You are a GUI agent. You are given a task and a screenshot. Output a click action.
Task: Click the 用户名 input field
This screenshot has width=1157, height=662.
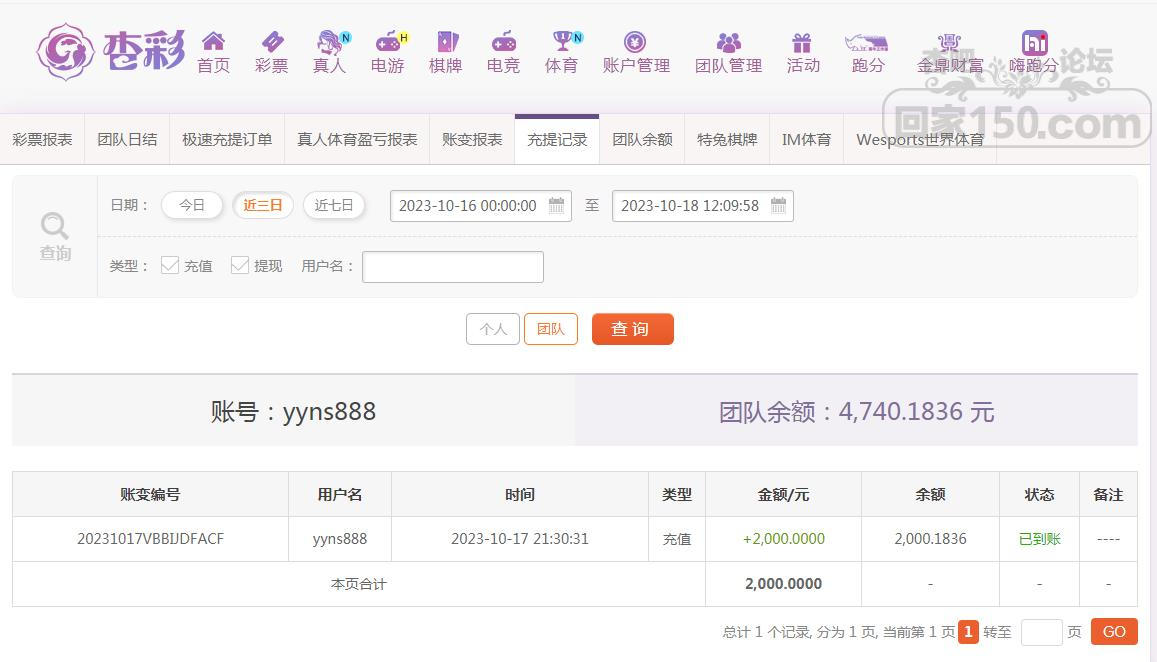[453, 266]
